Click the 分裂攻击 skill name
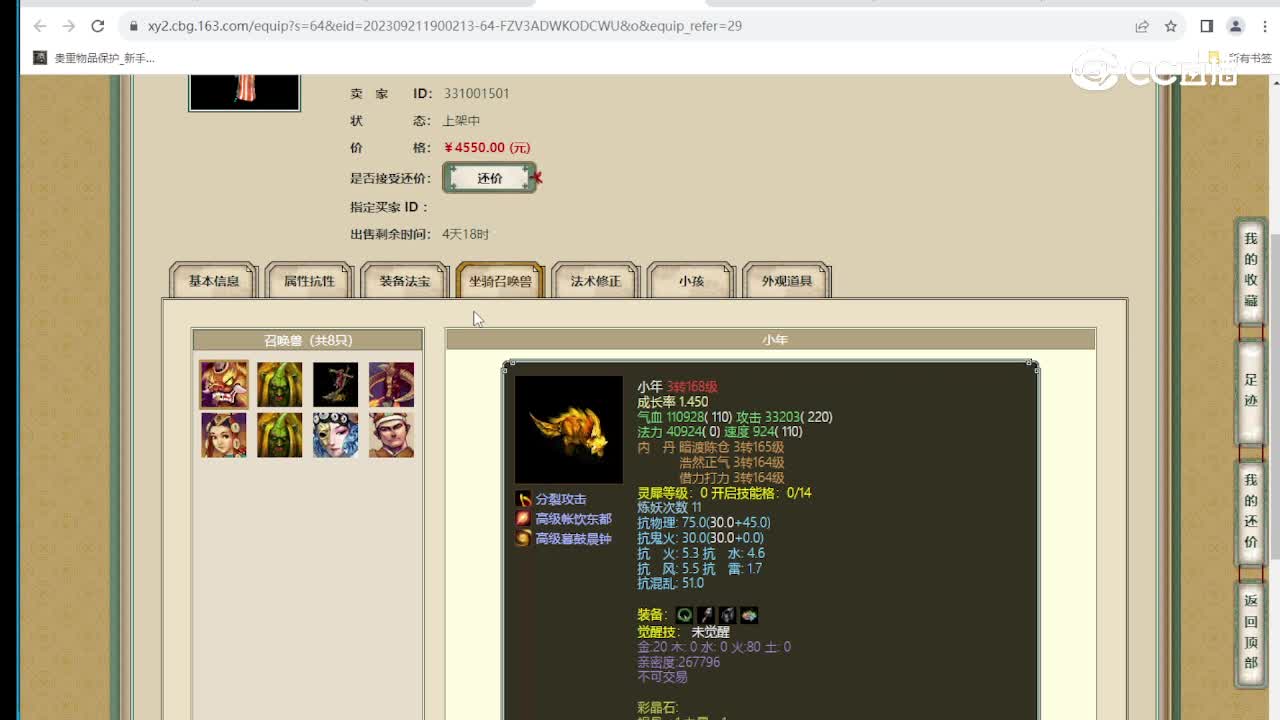This screenshot has height=720, width=1280. (561, 499)
